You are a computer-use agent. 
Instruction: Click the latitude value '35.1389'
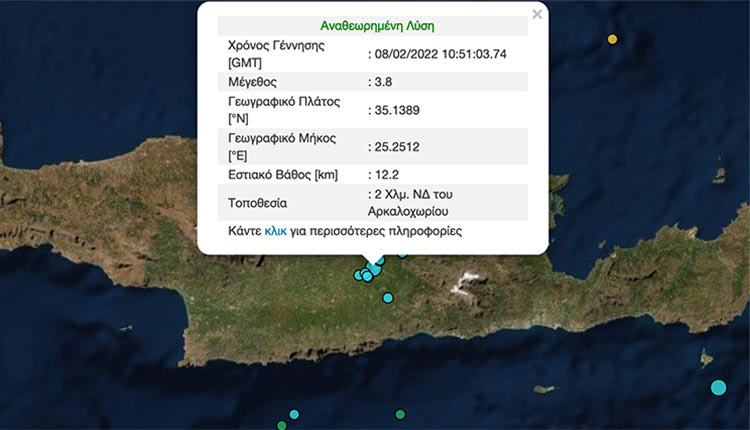pos(397,110)
